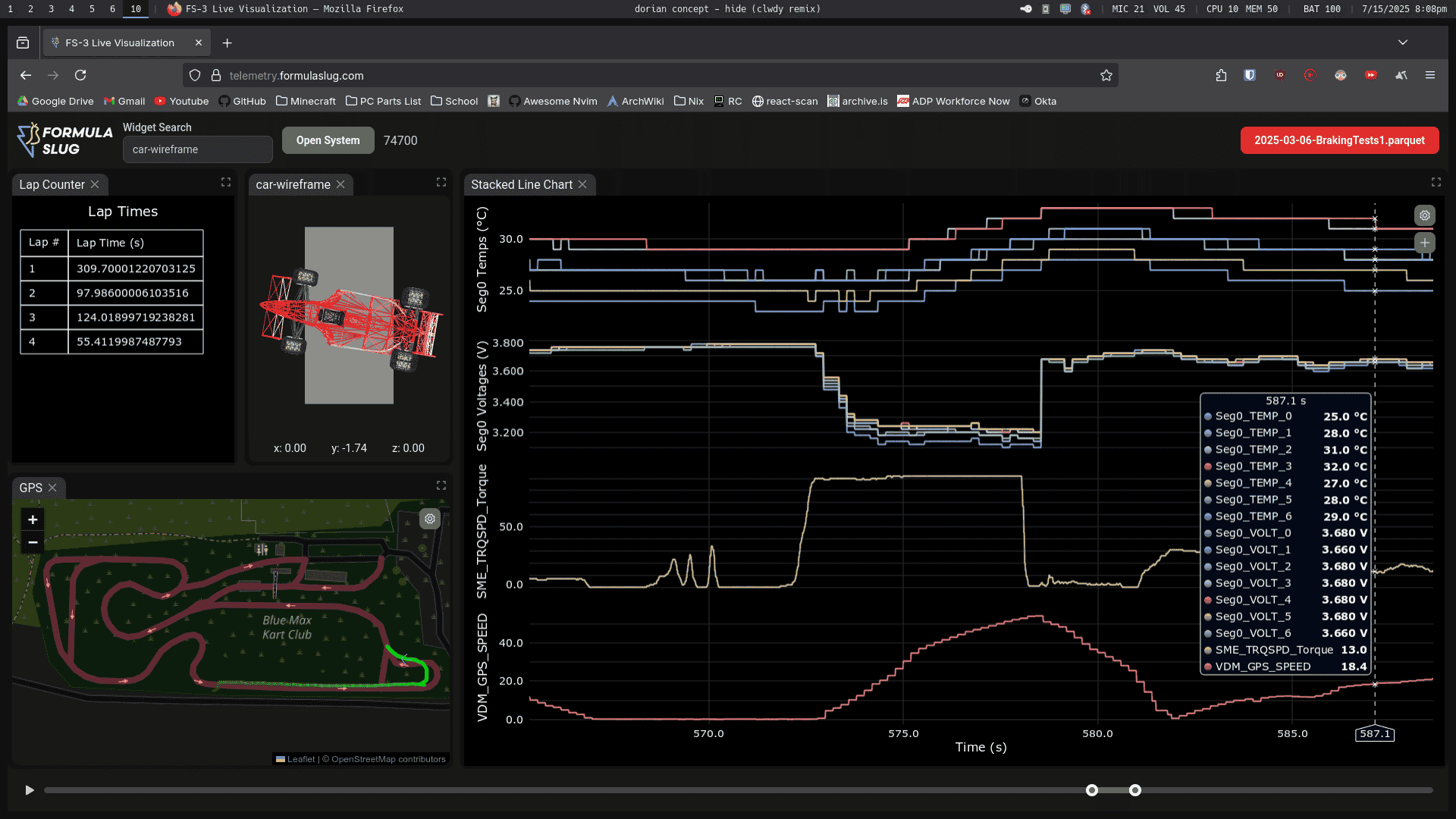Expand the GPS panel to fullscreen
This screenshot has height=819, width=1456.
441,485
